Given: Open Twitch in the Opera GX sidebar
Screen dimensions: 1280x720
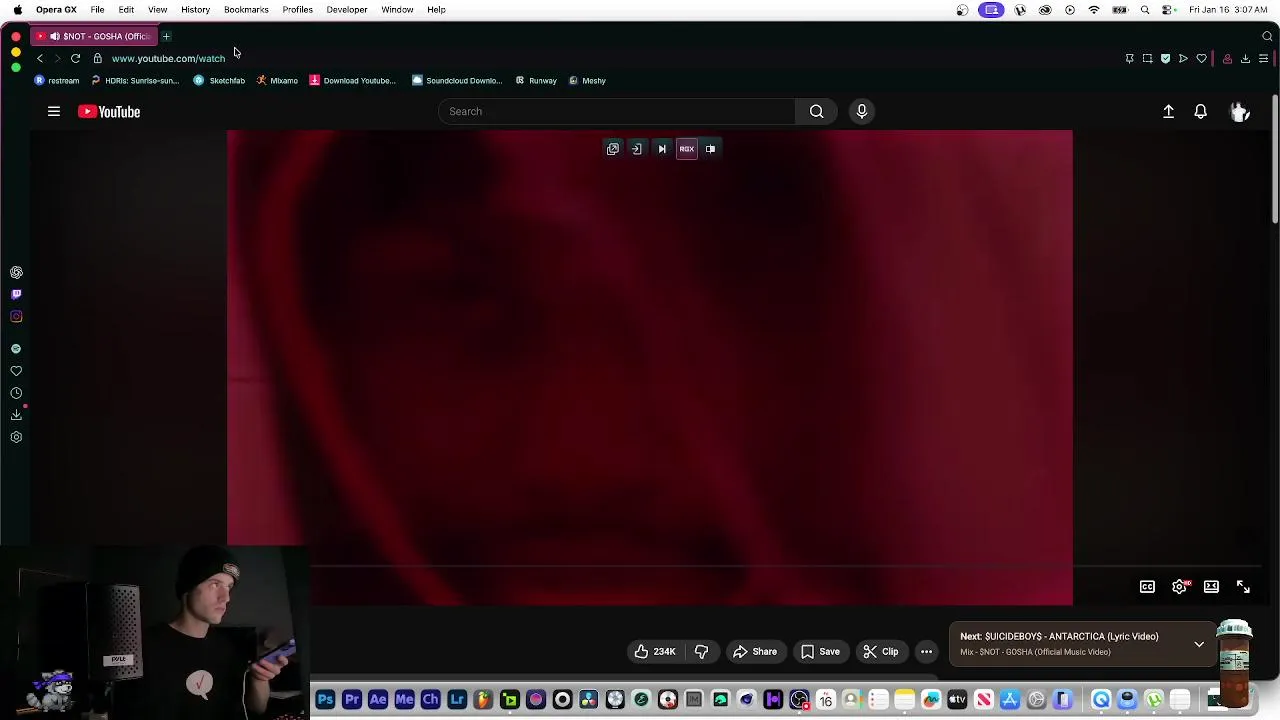Looking at the screenshot, I should tap(16, 294).
